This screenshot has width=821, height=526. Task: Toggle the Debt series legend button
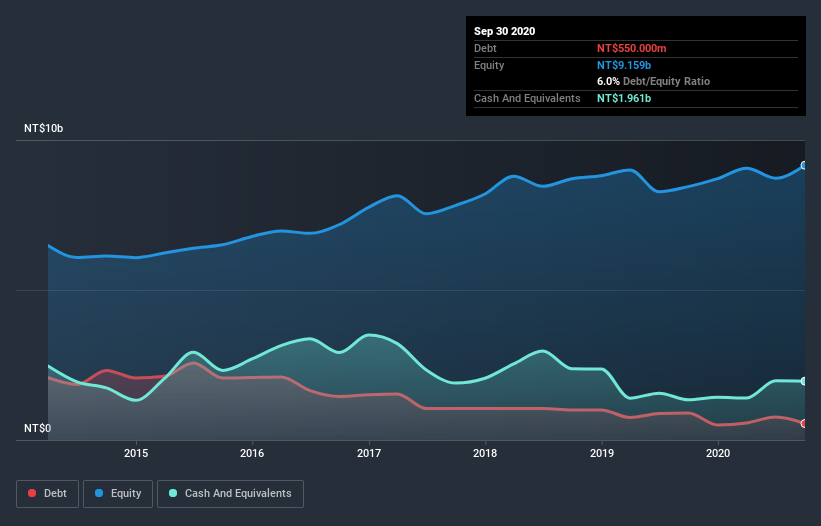[47, 494]
